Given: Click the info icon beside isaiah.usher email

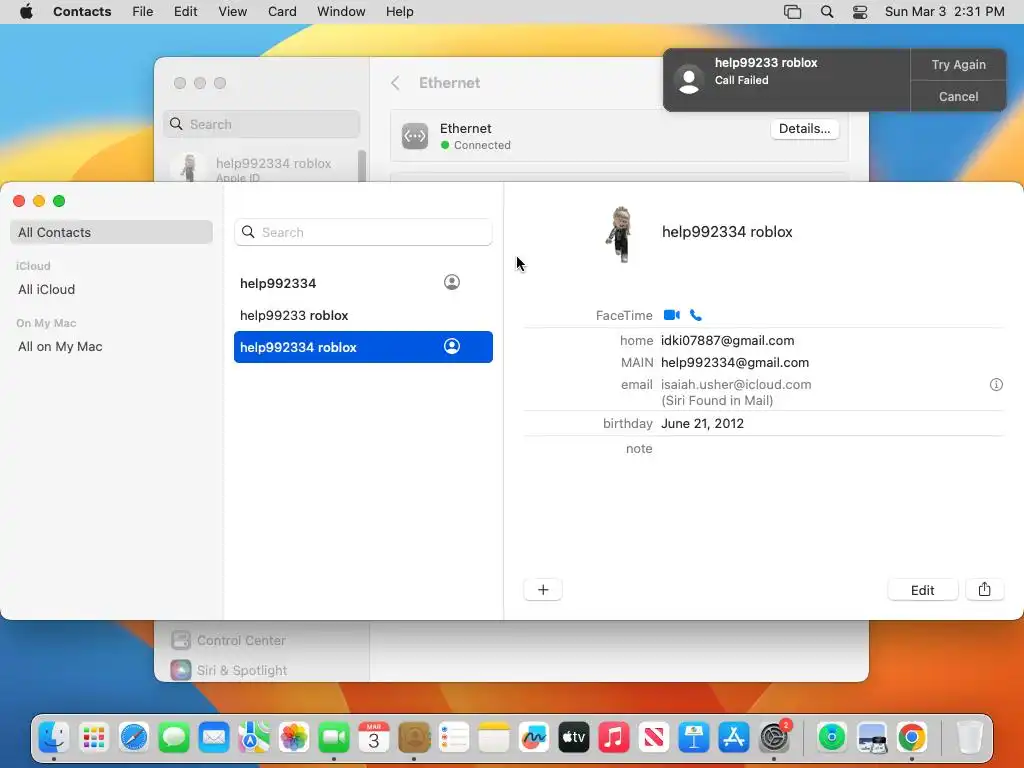Looking at the screenshot, I should (x=996, y=385).
